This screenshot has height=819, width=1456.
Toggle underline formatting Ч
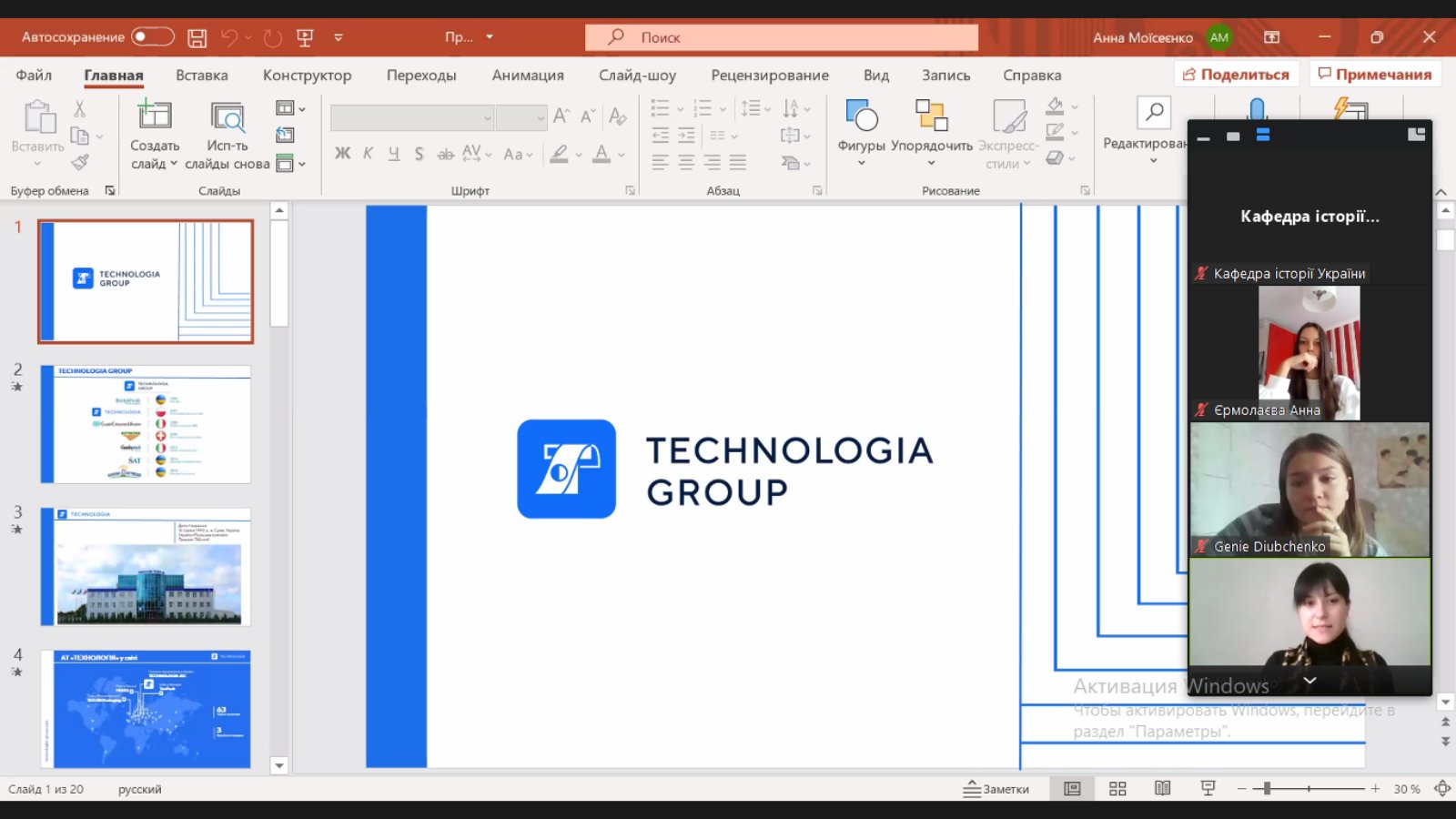pos(393,154)
